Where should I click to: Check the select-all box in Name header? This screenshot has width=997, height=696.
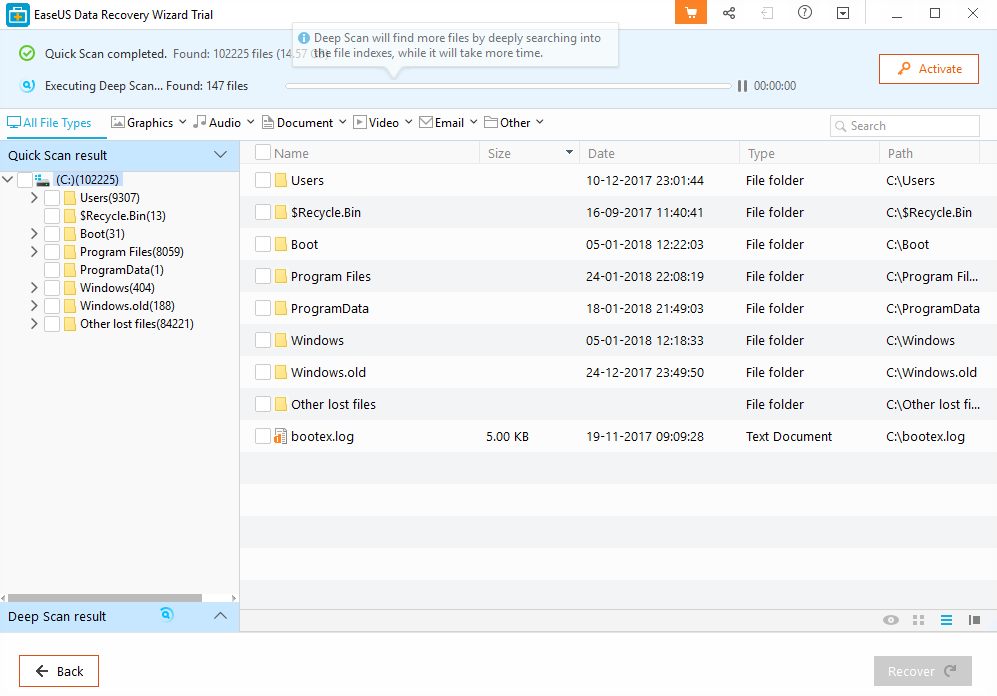pos(263,153)
